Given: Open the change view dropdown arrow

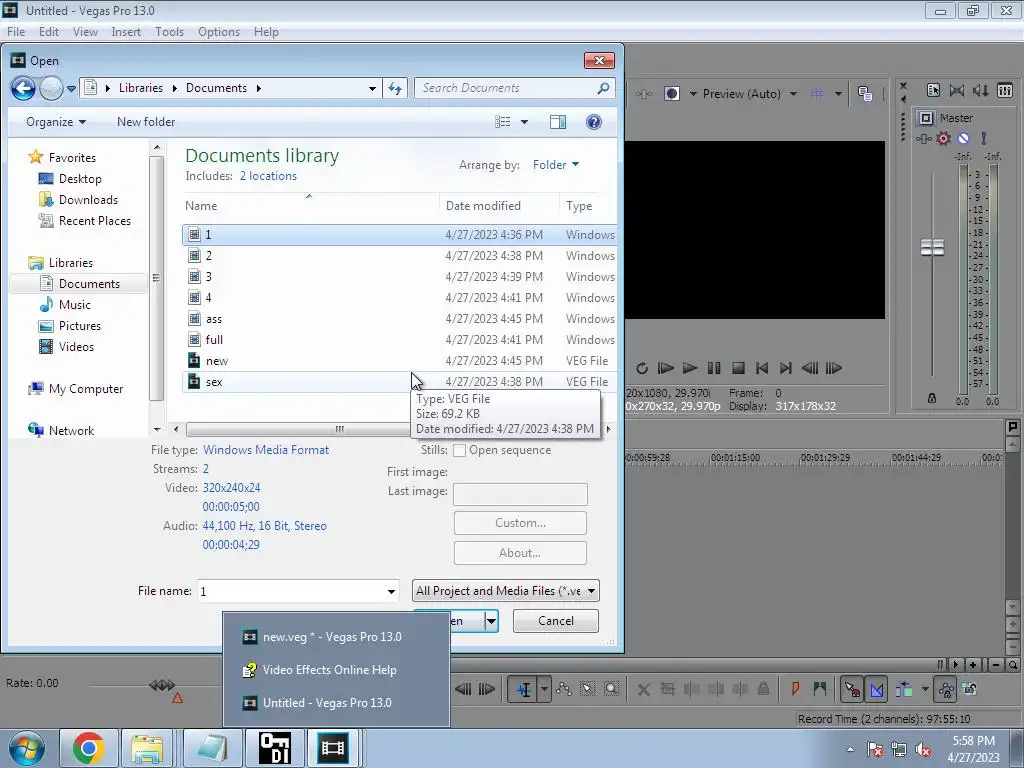Looking at the screenshot, I should pos(524,122).
